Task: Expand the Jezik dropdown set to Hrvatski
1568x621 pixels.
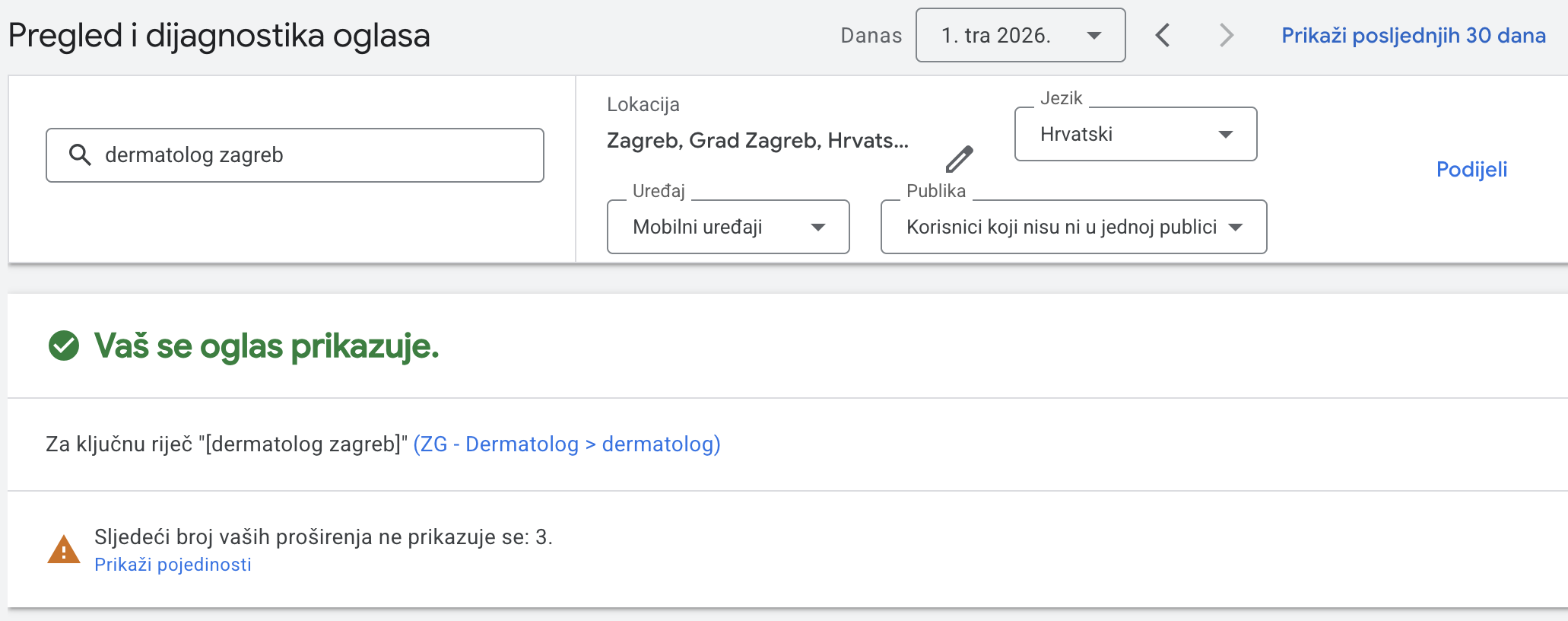Action: pyautogui.click(x=1135, y=134)
